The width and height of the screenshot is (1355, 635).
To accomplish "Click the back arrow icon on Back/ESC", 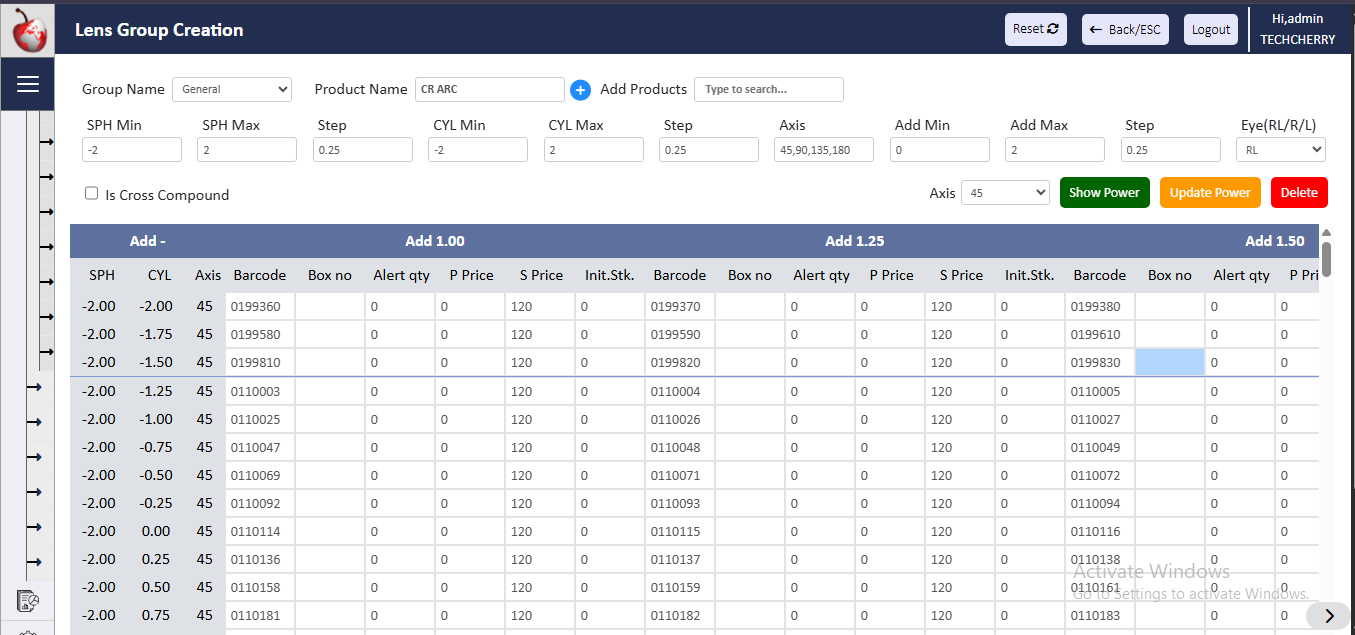I will [x=1095, y=29].
